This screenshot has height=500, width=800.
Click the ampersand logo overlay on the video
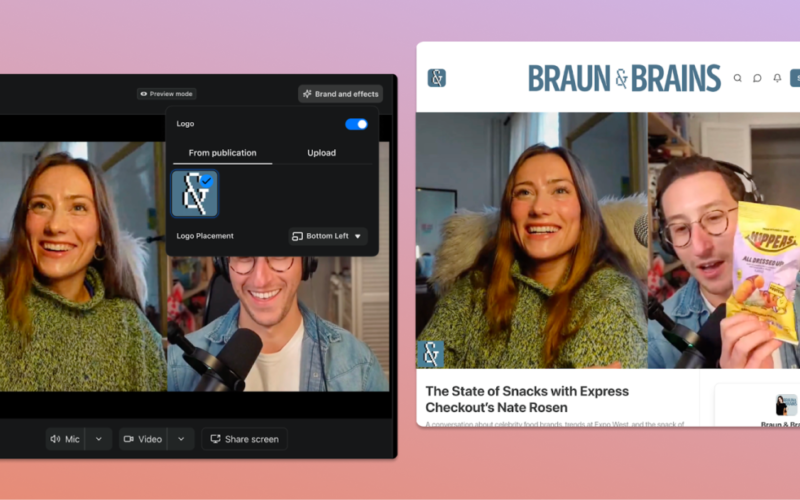pos(432,353)
